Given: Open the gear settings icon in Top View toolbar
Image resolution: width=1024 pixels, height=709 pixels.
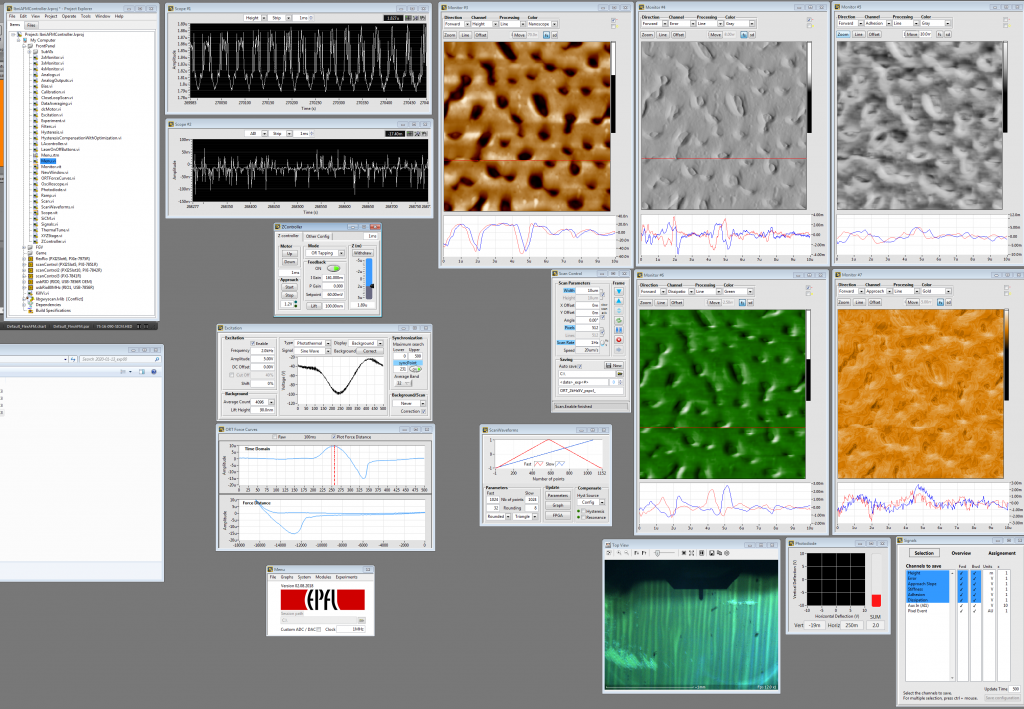Looking at the screenshot, I should coord(726,553).
